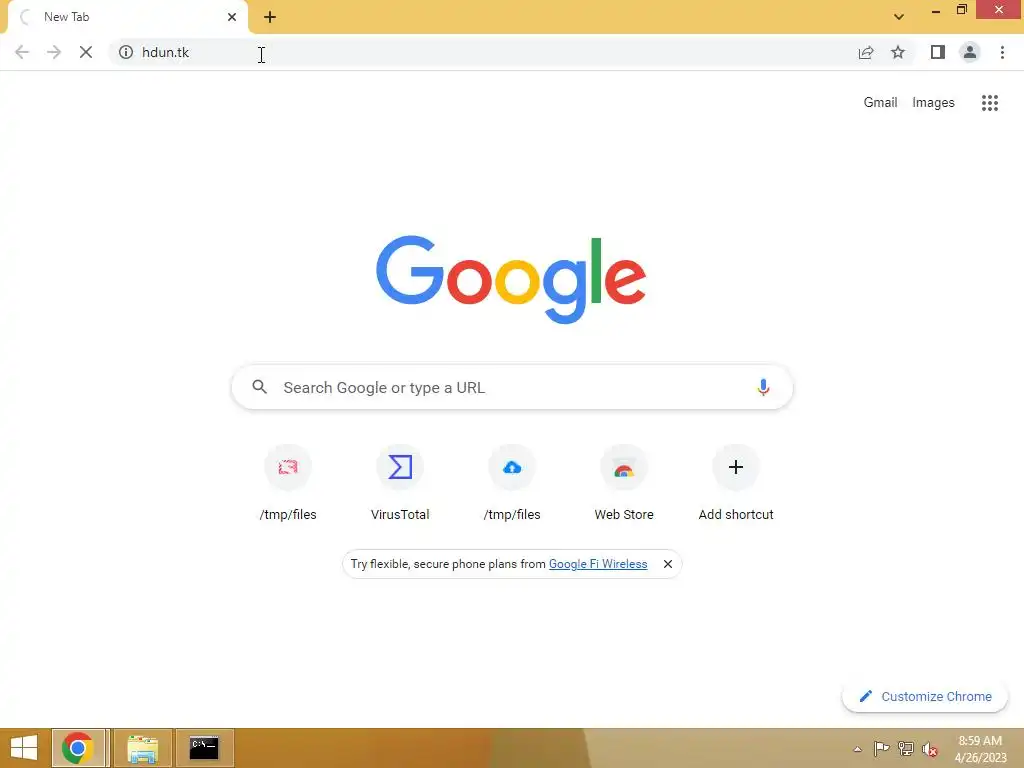Click the Google logo
The width and height of the screenshot is (1024, 768).
tap(511, 280)
